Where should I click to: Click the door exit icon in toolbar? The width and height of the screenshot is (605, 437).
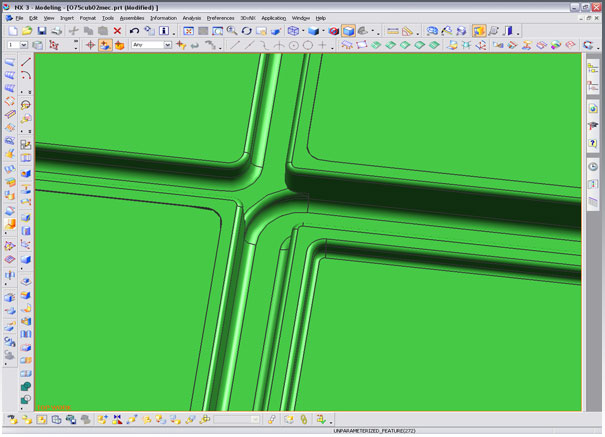coord(509,31)
